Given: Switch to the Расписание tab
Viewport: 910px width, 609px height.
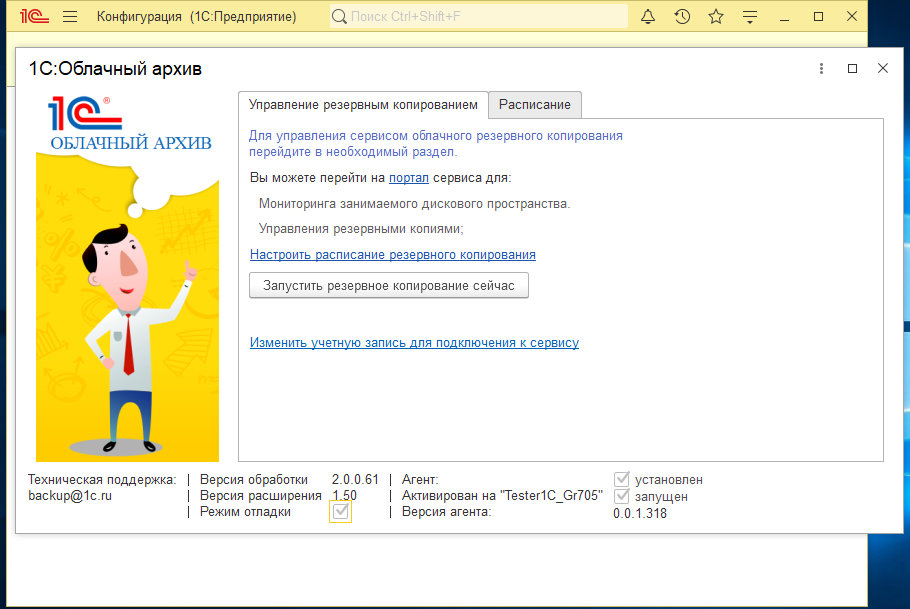Looking at the screenshot, I should pyautogui.click(x=535, y=104).
